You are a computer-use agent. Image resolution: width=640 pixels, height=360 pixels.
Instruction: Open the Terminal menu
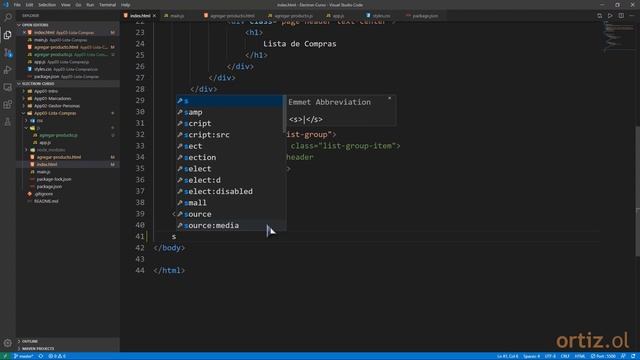pyautogui.click(x=107, y=5)
